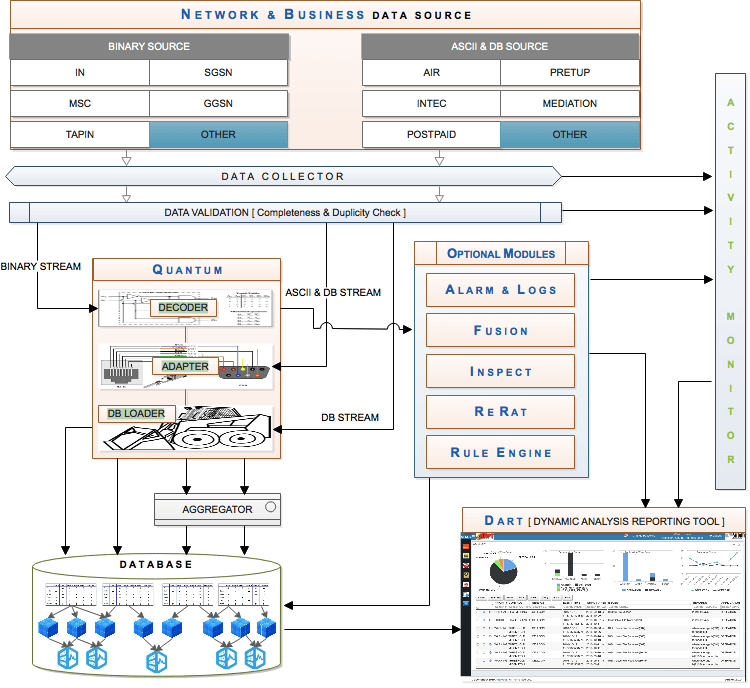The image size is (750, 688).
Task: Toggle the round indicator on the Aggregator box
Action: (270, 507)
